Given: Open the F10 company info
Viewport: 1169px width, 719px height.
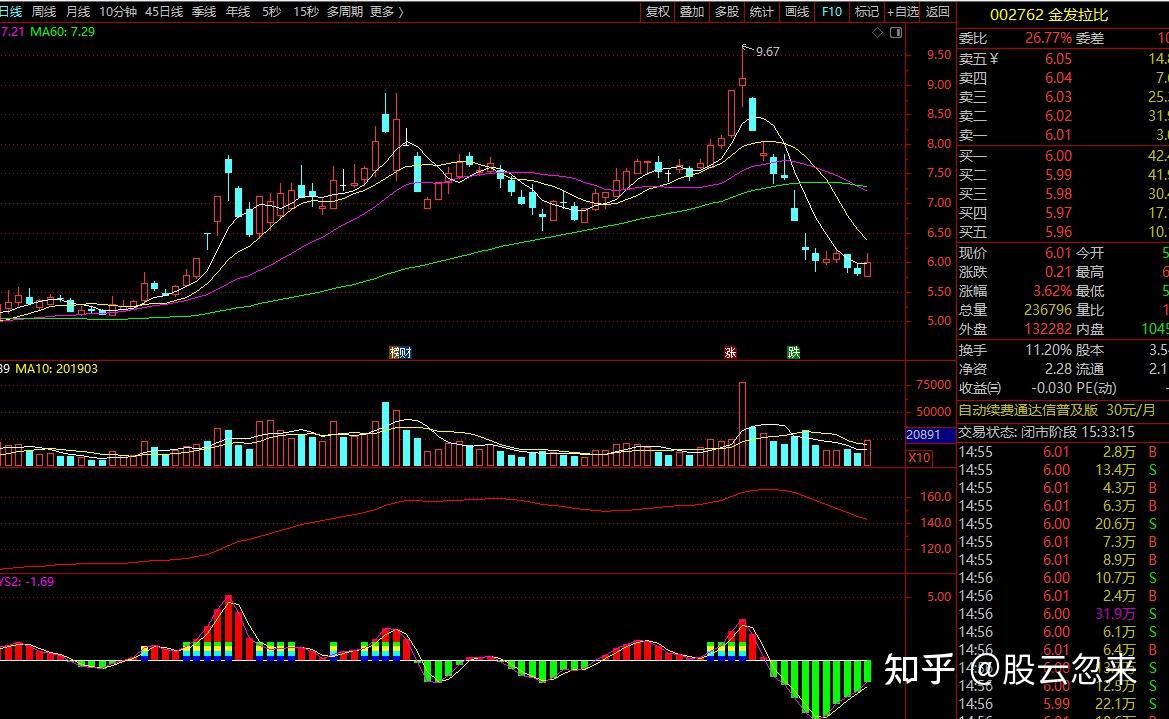Looking at the screenshot, I should (831, 12).
